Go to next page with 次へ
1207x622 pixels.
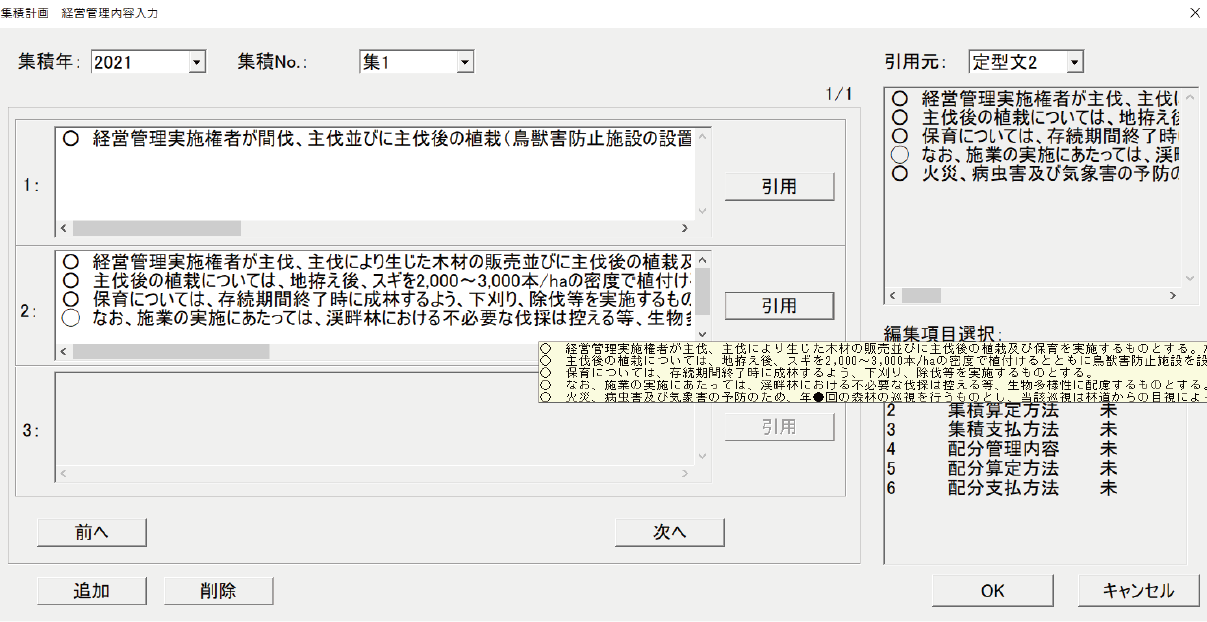[669, 533]
